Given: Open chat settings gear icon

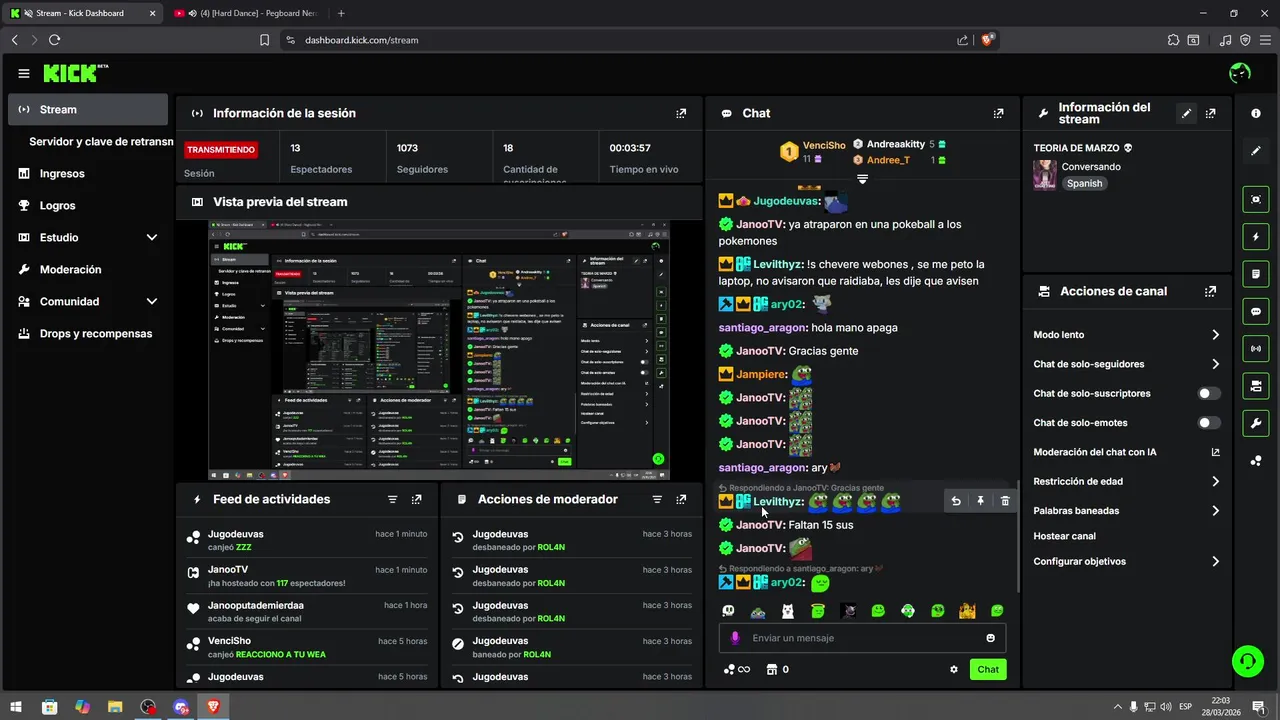Looking at the screenshot, I should 954,670.
